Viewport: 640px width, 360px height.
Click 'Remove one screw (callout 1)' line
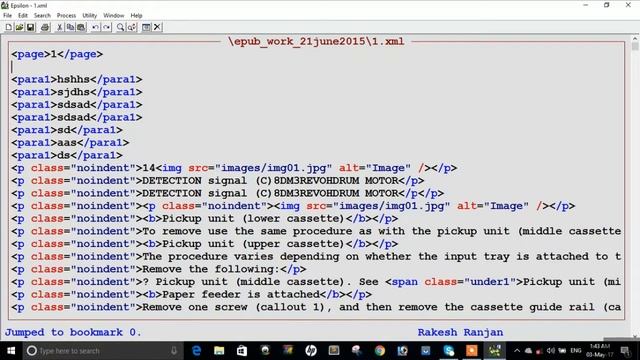(x=316, y=307)
